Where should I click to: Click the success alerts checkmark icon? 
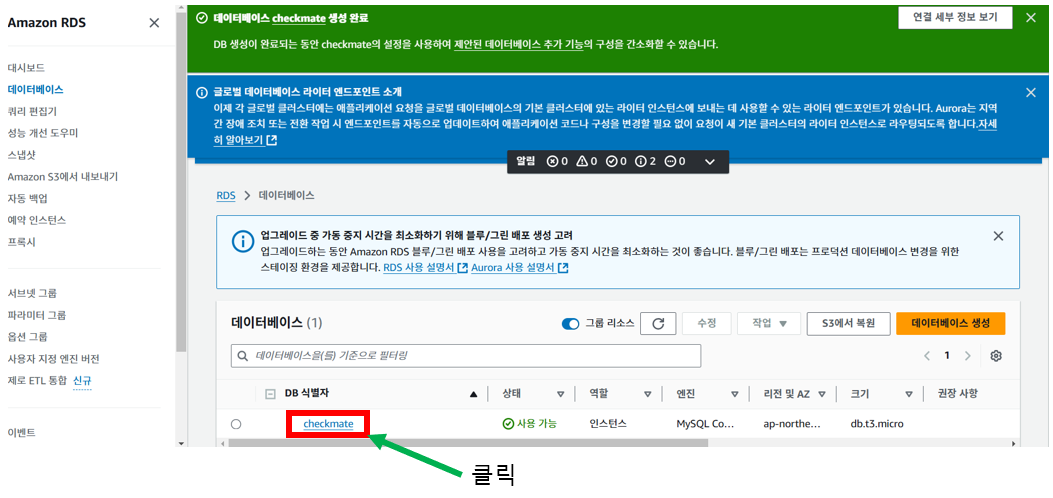click(x=612, y=161)
